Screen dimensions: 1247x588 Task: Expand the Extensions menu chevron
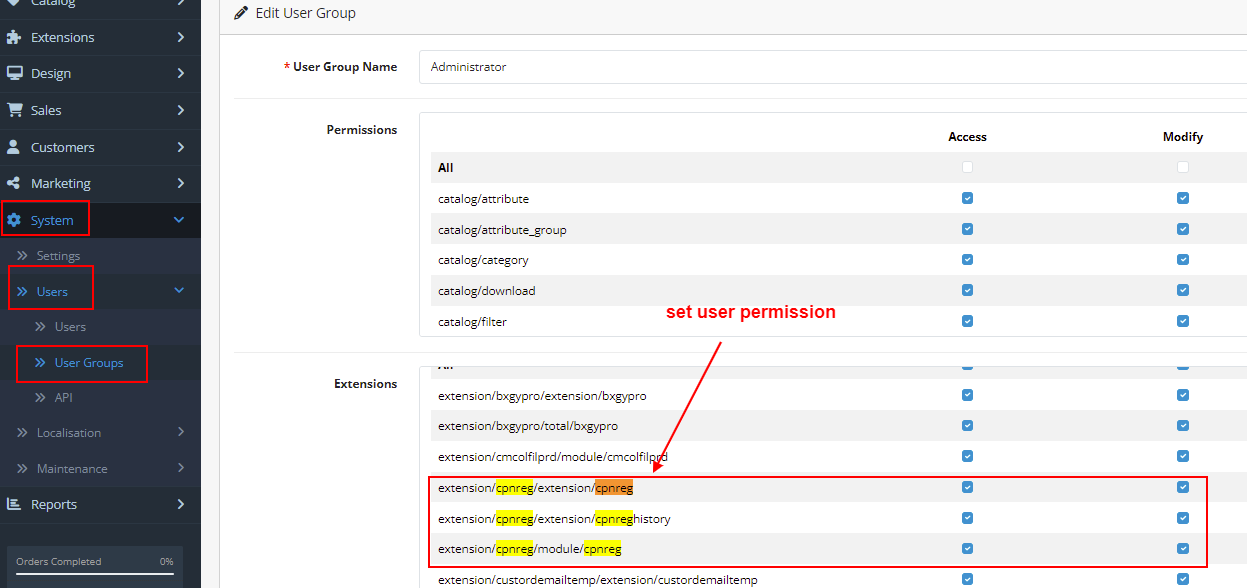point(180,37)
